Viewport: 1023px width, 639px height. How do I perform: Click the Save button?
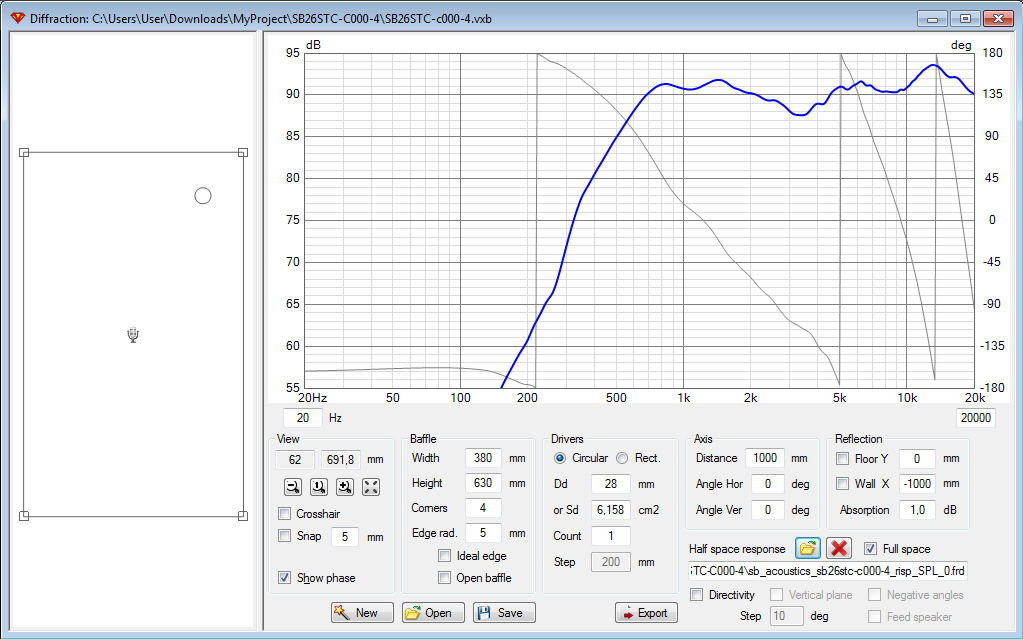[x=504, y=612]
